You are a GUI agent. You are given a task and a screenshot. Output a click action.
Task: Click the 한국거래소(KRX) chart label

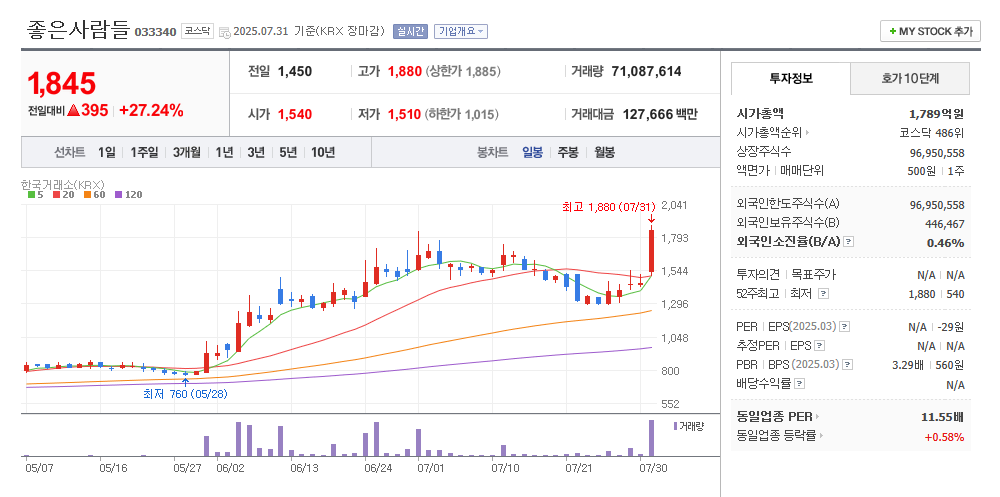coord(62,184)
